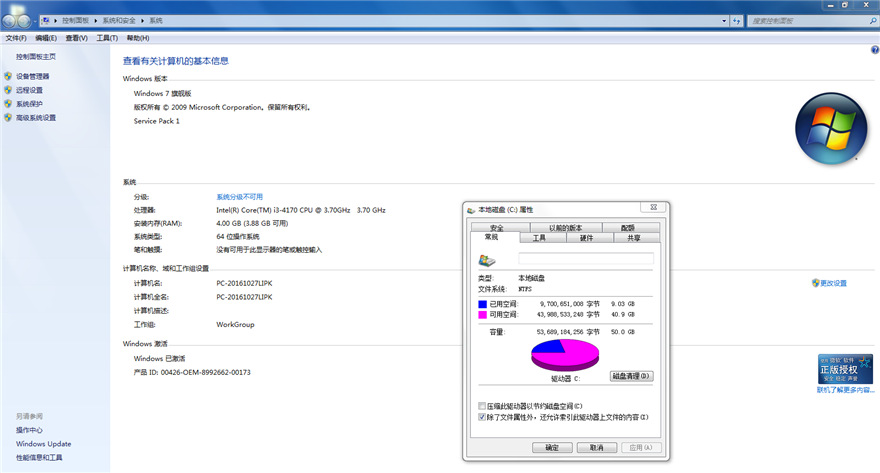Click the Service Pack 1 text
Screen dimensions: 880x473
157,121
